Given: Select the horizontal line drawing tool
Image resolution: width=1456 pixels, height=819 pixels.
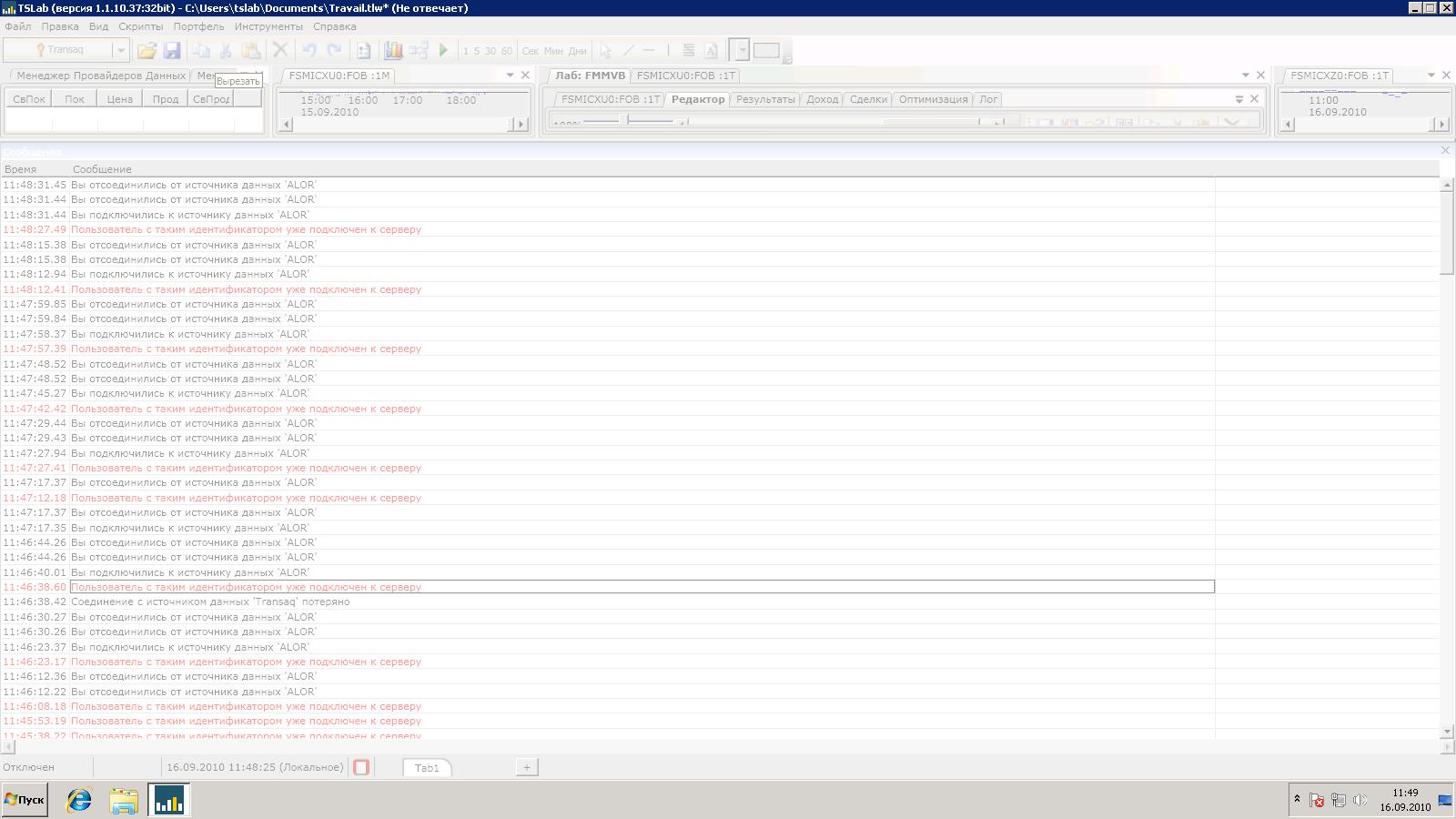Looking at the screenshot, I should click(649, 51).
